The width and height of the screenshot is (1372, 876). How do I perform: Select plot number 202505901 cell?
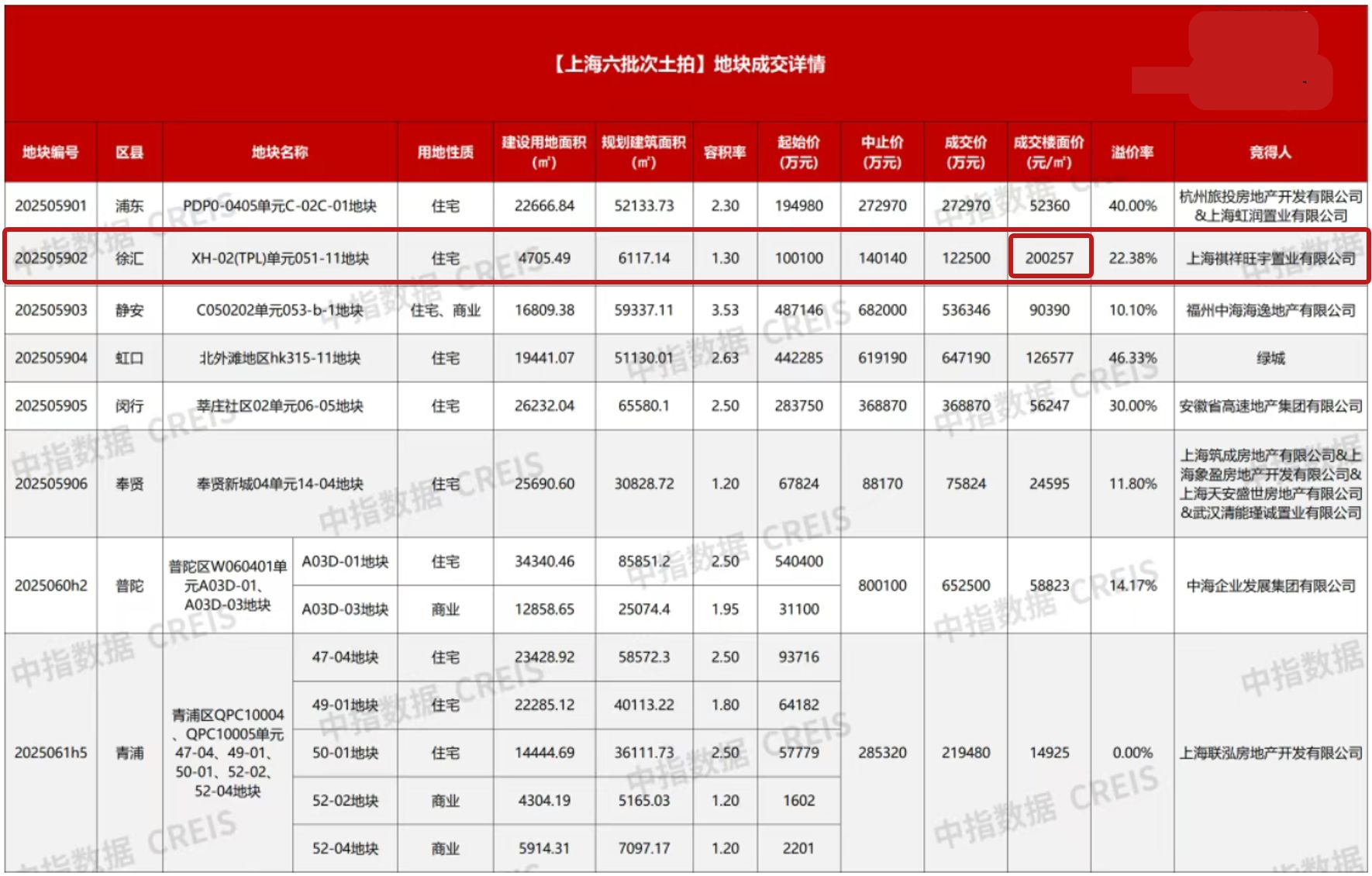[x=50, y=205]
